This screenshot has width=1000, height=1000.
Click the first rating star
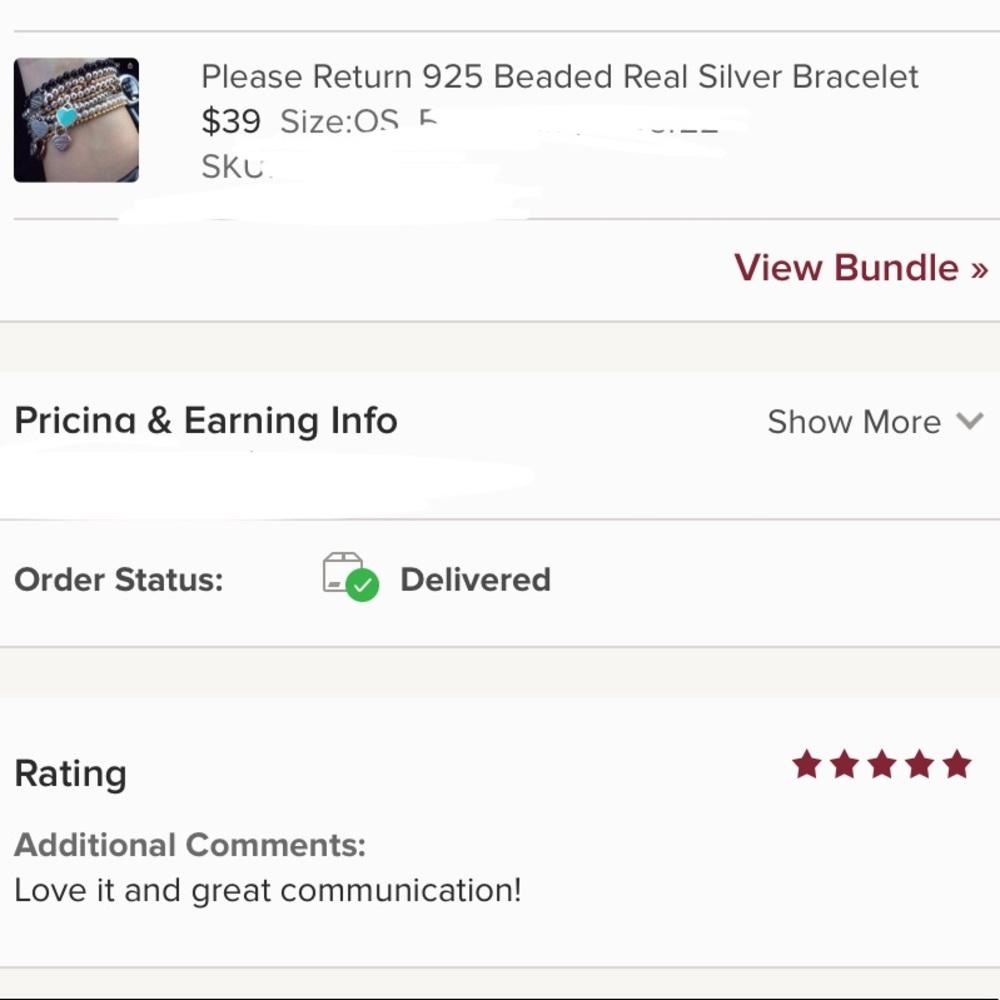point(806,764)
